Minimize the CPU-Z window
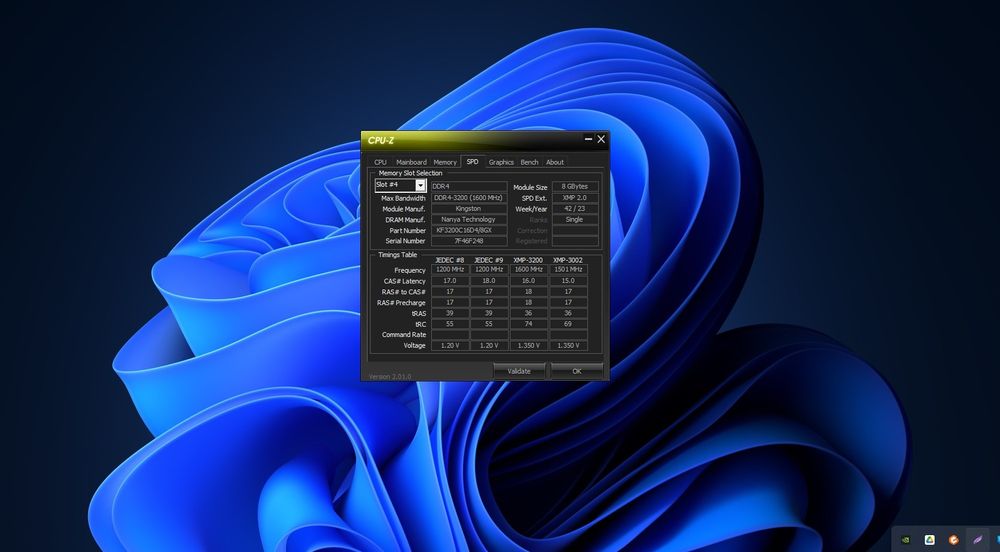 [588, 139]
